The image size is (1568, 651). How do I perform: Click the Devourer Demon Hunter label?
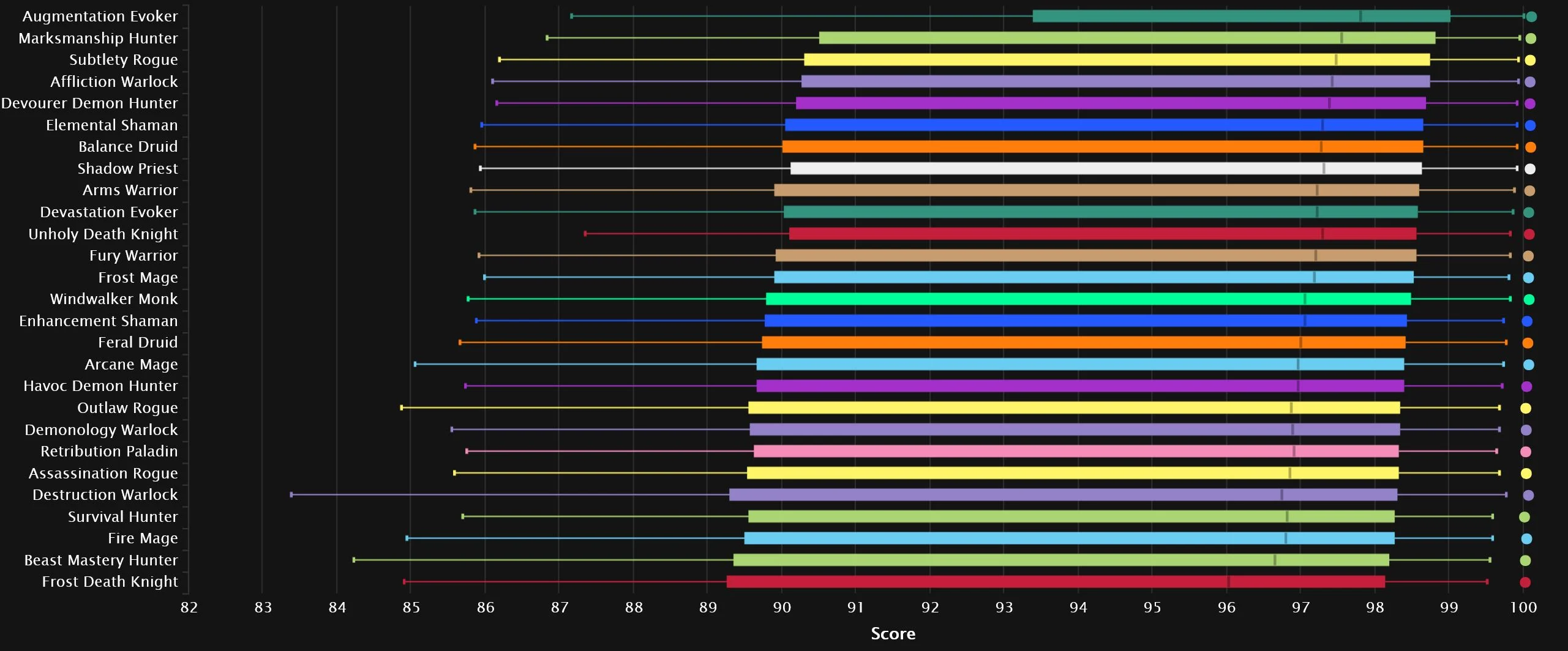click(89, 103)
